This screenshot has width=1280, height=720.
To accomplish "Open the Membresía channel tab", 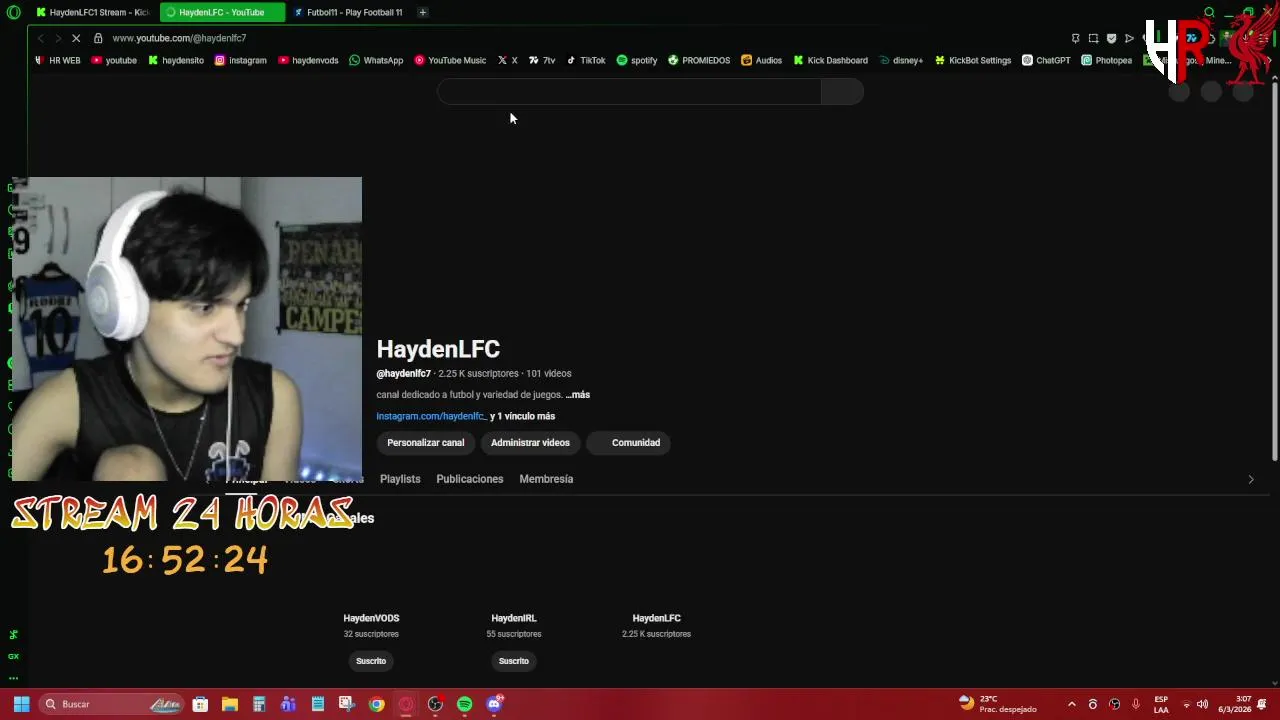I will (x=546, y=479).
